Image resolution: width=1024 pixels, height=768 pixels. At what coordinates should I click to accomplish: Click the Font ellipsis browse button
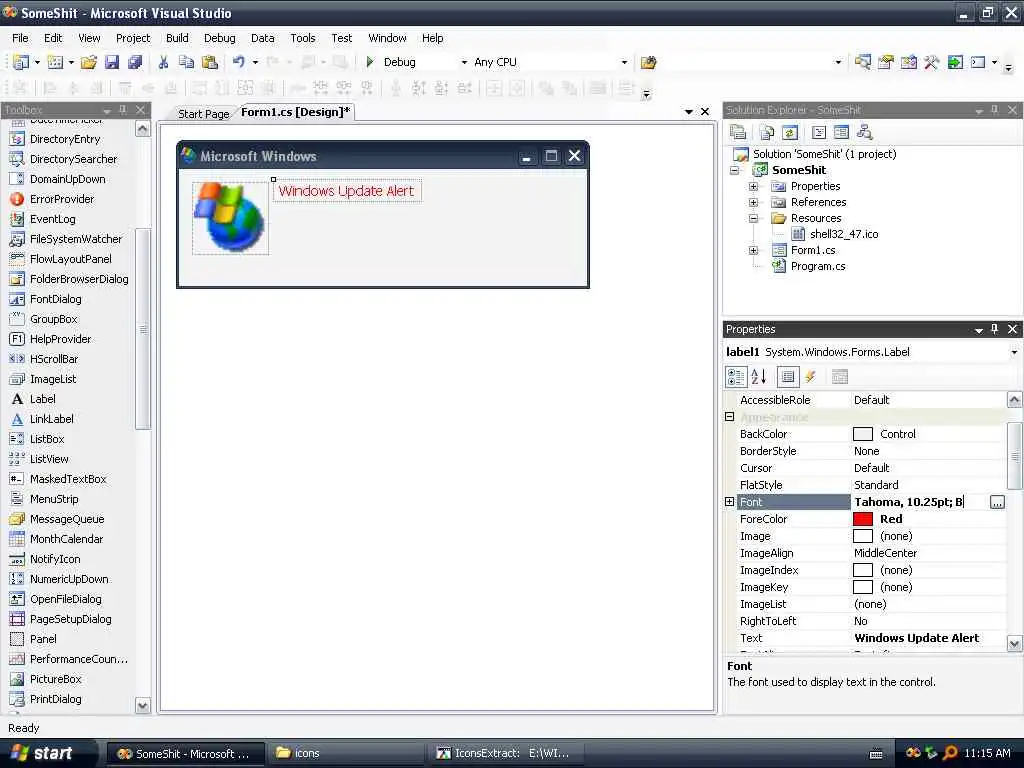pyautogui.click(x=997, y=502)
